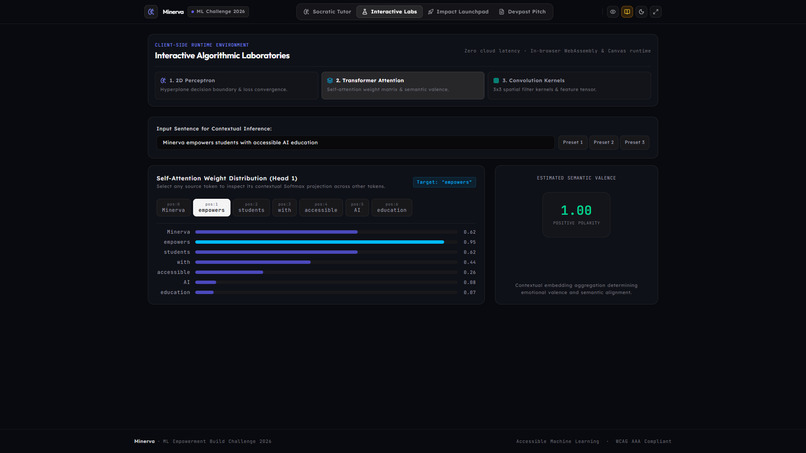The image size is (806, 453).
Task: Click the 'AI' bar row label
Action: [x=187, y=282]
